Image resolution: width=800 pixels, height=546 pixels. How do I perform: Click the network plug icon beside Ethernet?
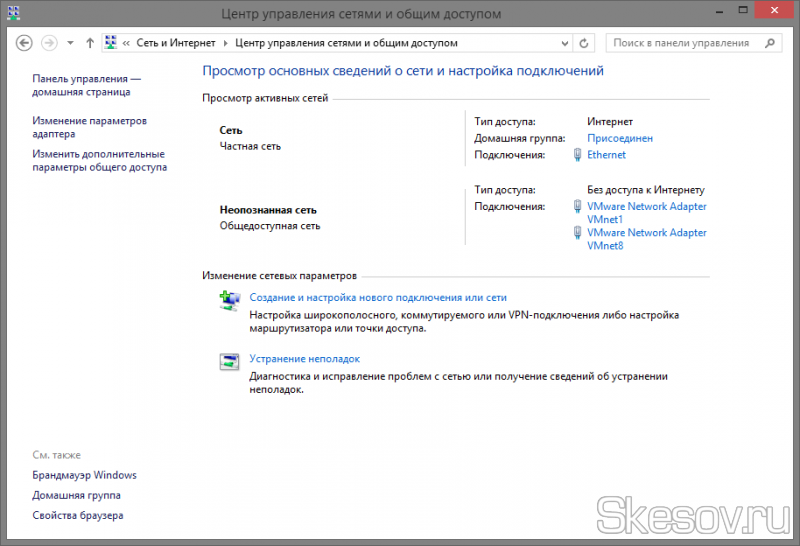[x=578, y=155]
